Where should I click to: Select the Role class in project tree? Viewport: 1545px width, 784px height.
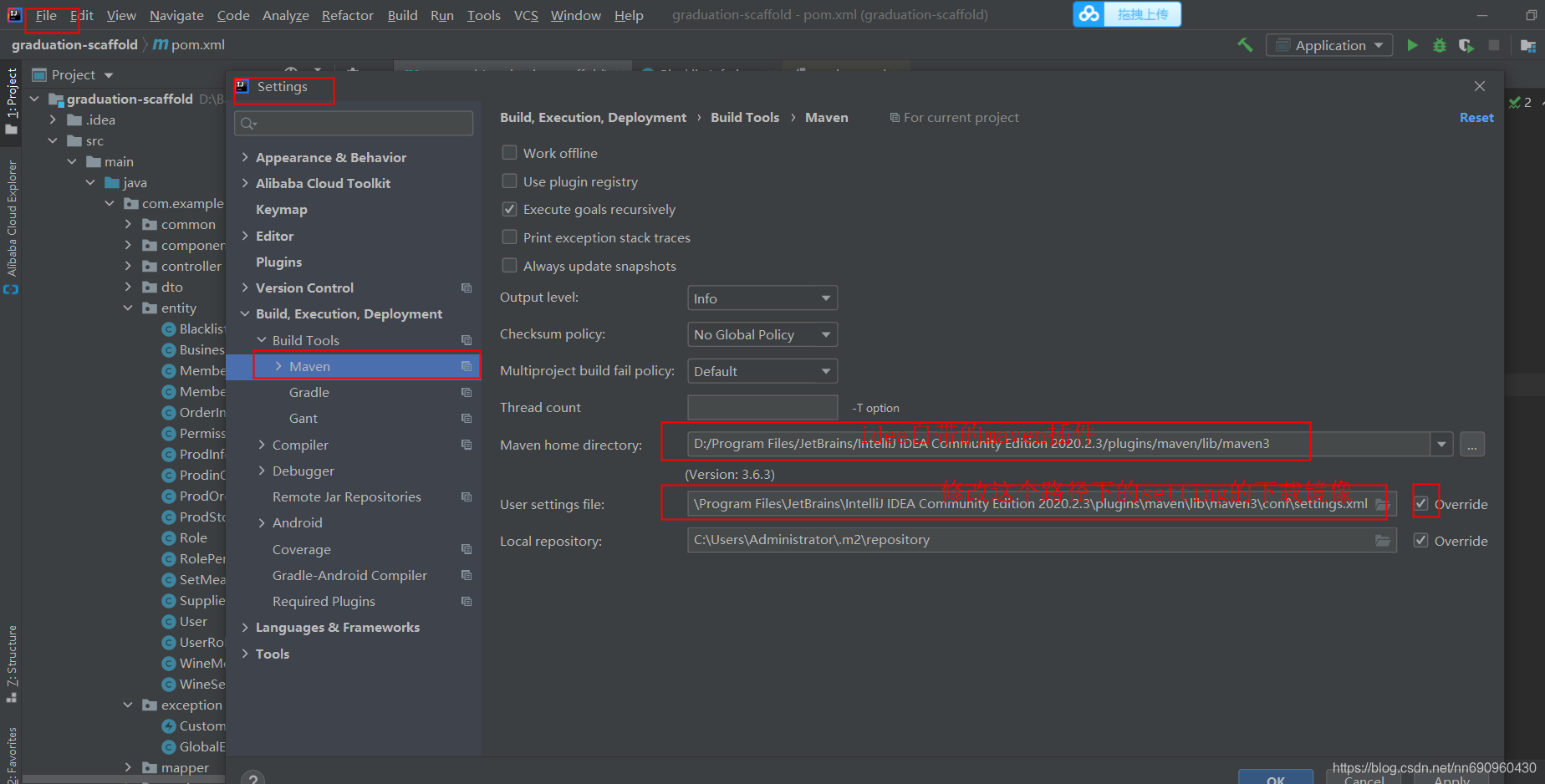click(x=193, y=537)
